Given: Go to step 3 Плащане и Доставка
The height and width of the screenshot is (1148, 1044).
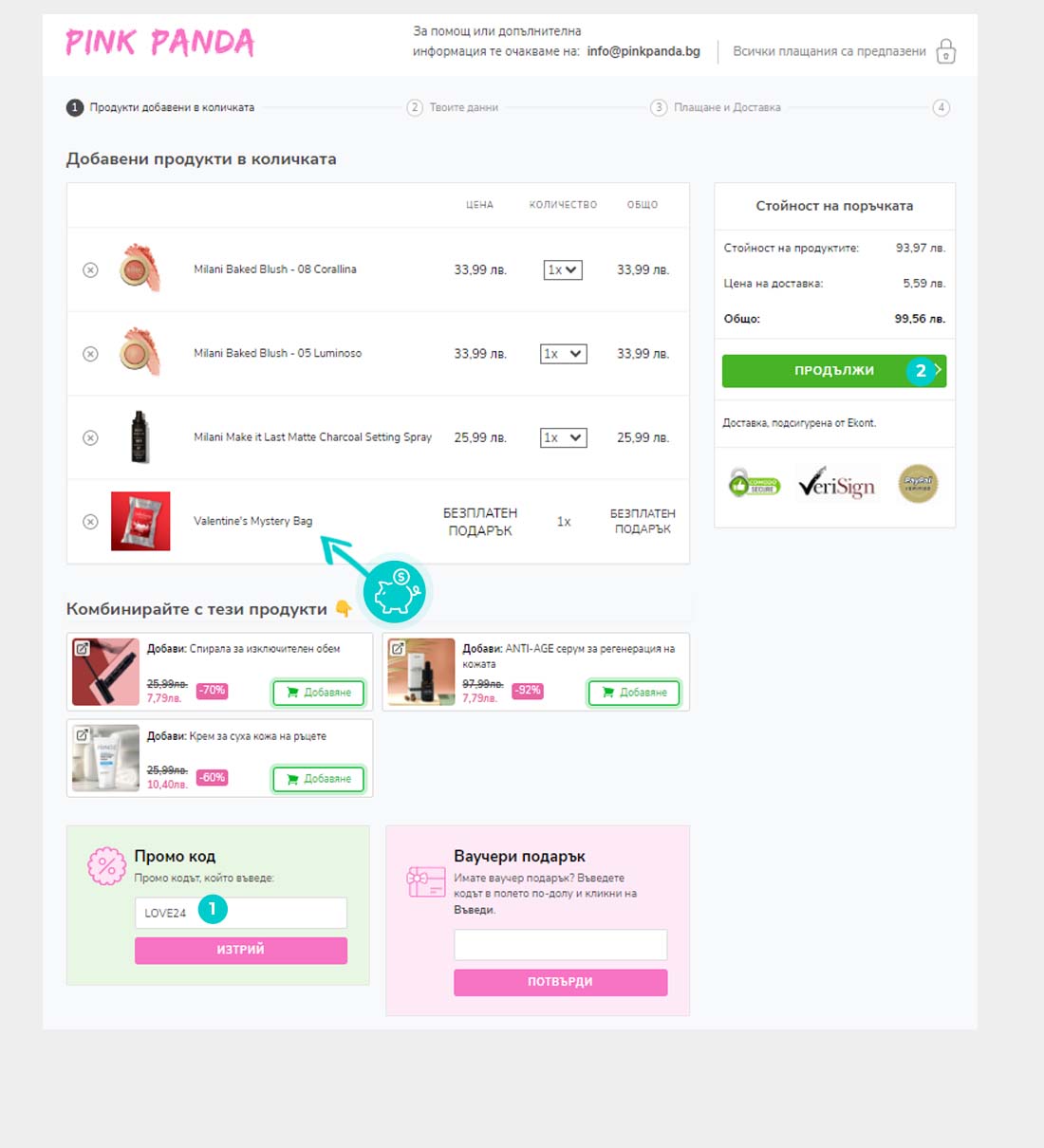Looking at the screenshot, I should tap(716, 107).
